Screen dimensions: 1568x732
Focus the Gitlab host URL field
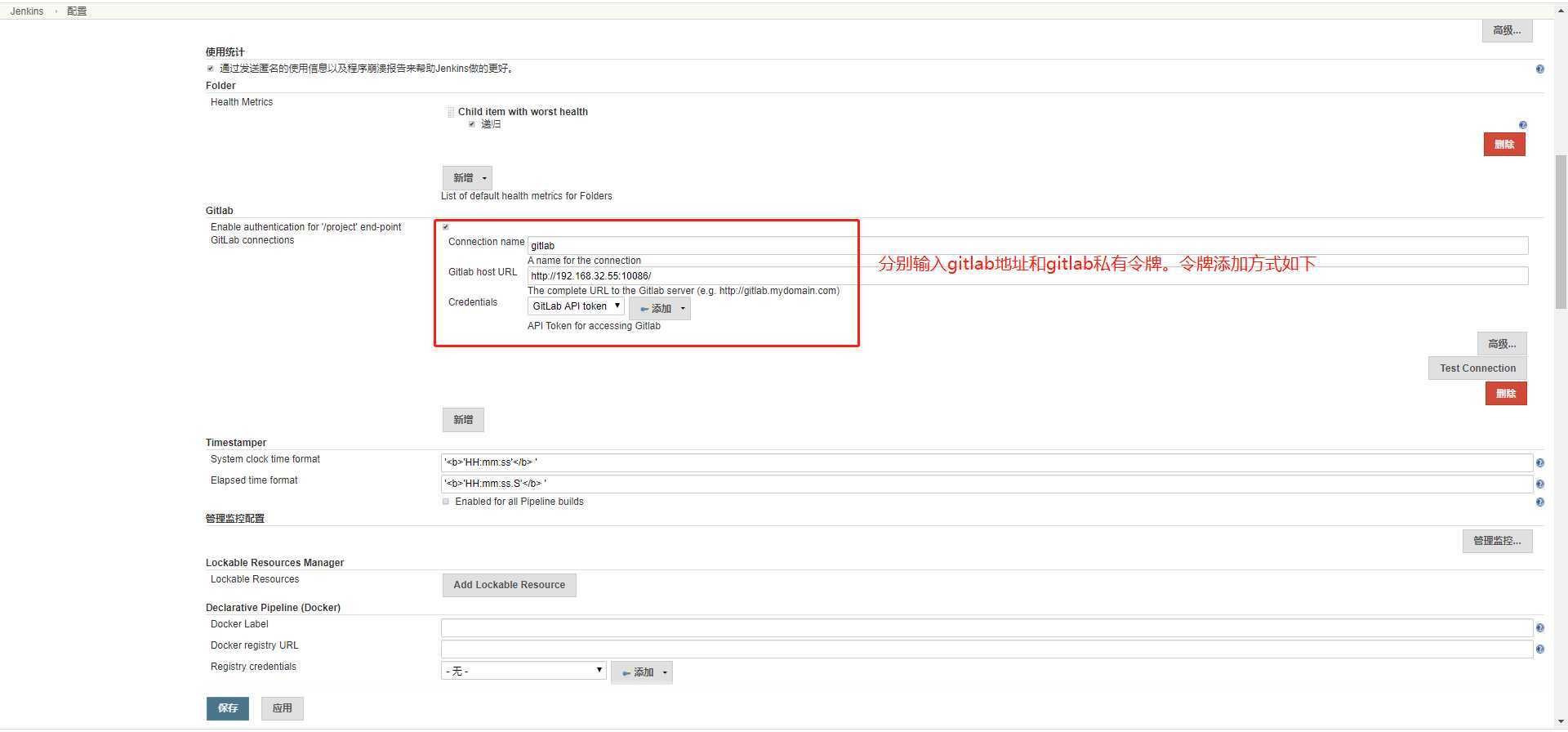pos(1027,276)
